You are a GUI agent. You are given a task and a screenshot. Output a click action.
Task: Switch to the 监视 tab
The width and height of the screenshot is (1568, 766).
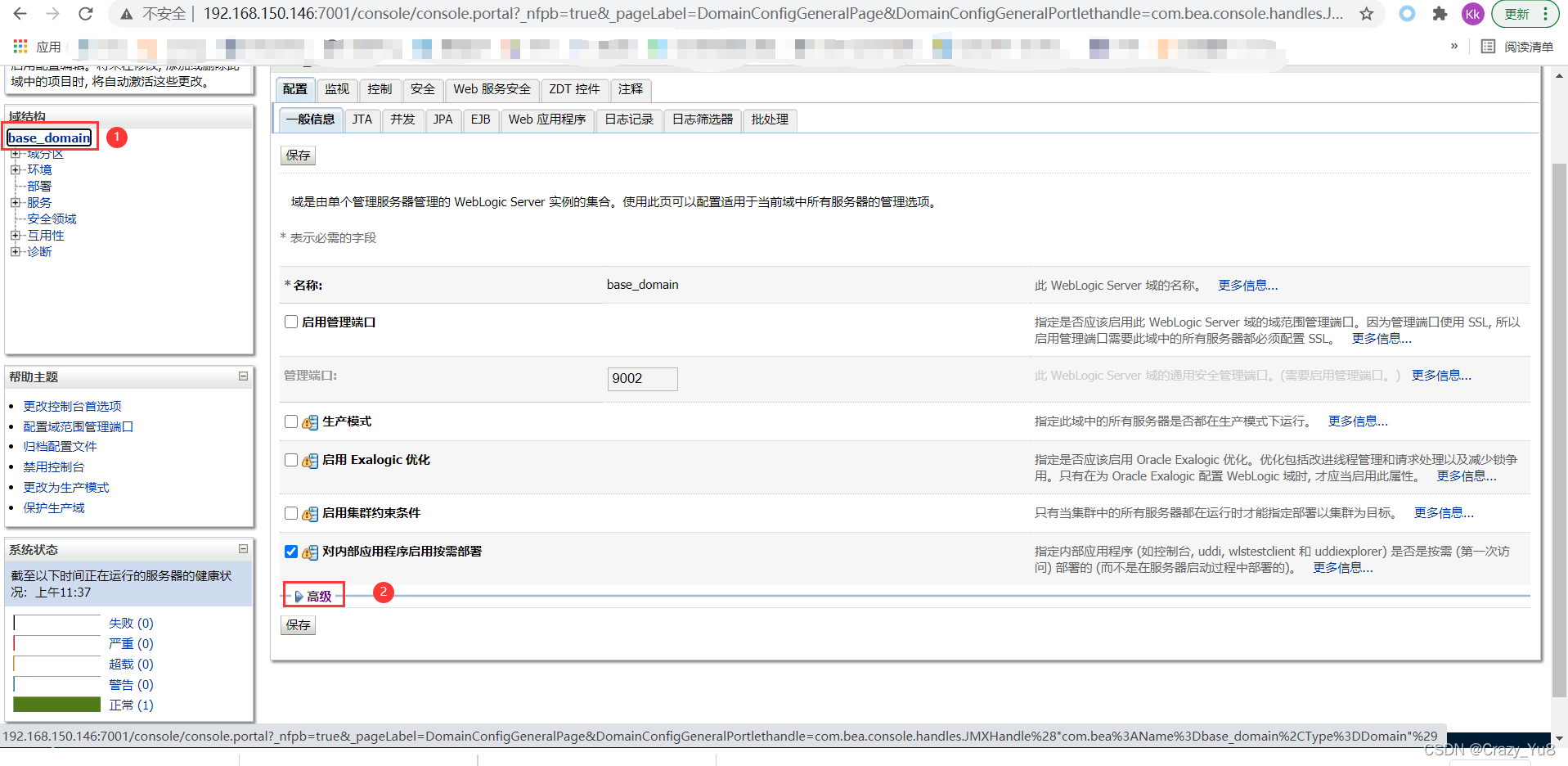pos(337,89)
